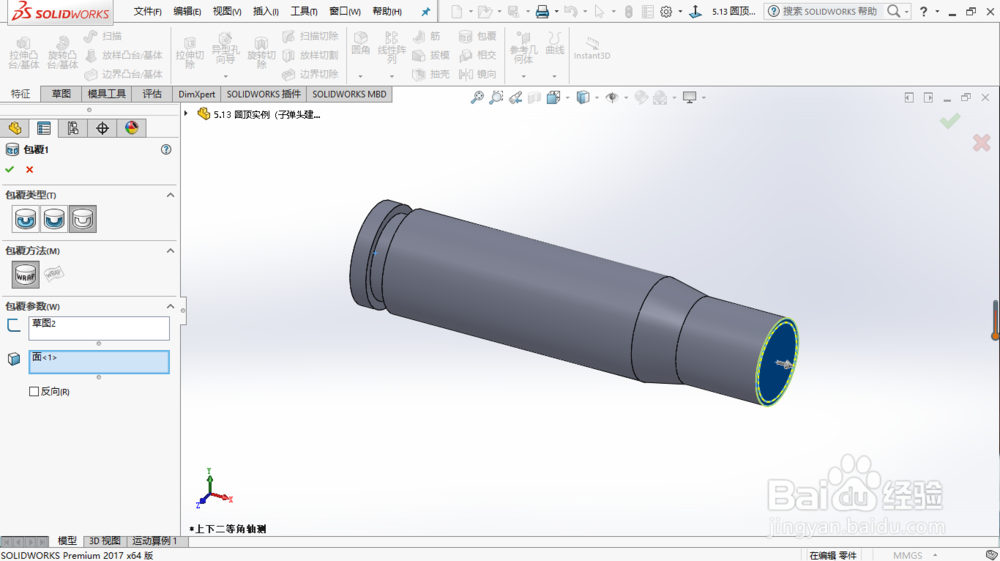
Task: Switch to the SOLIDWORKS 插件 tab
Action: click(x=263, y=94)
